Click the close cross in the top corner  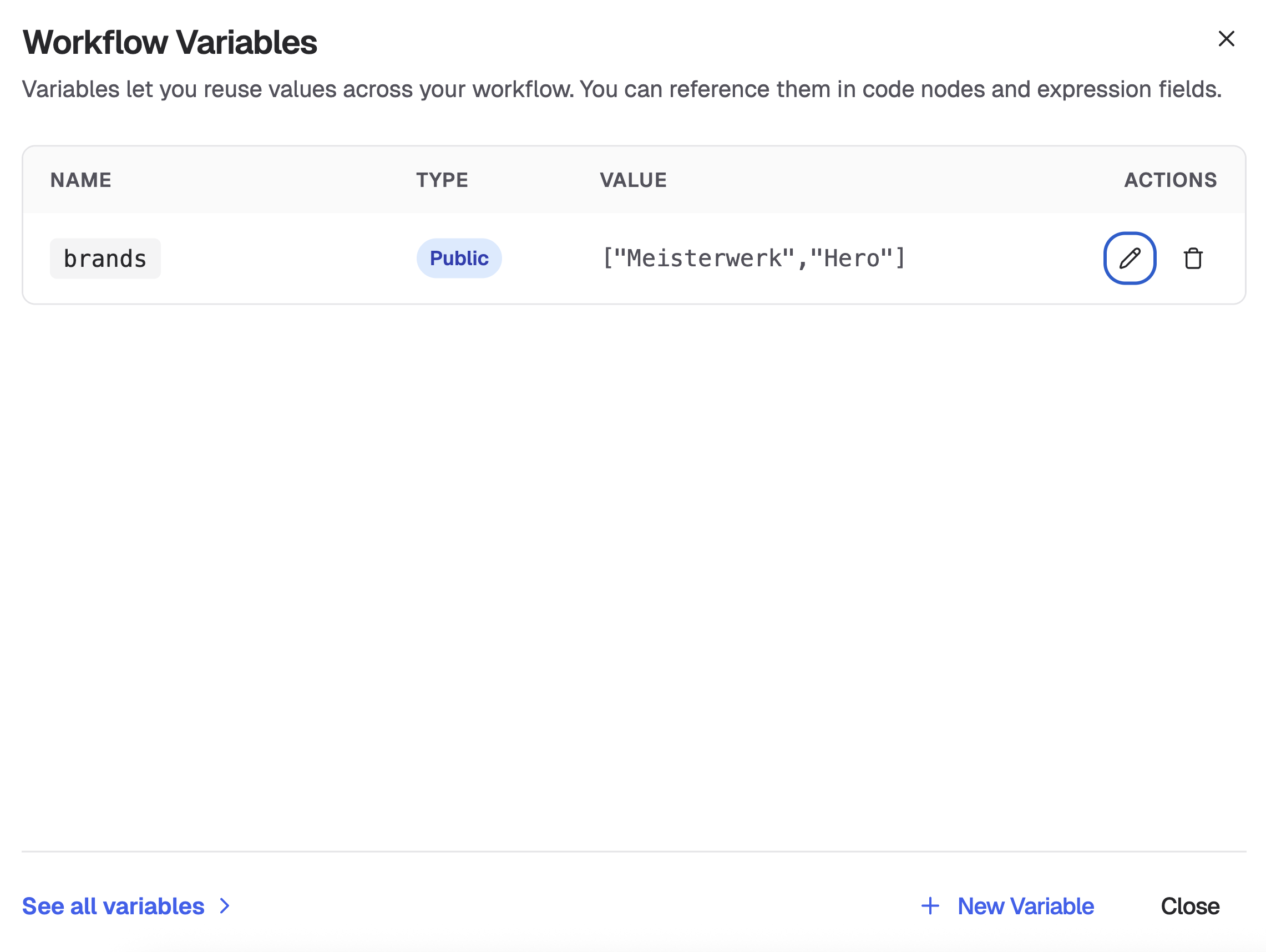pyautogui.click(x=1227, y=39)
